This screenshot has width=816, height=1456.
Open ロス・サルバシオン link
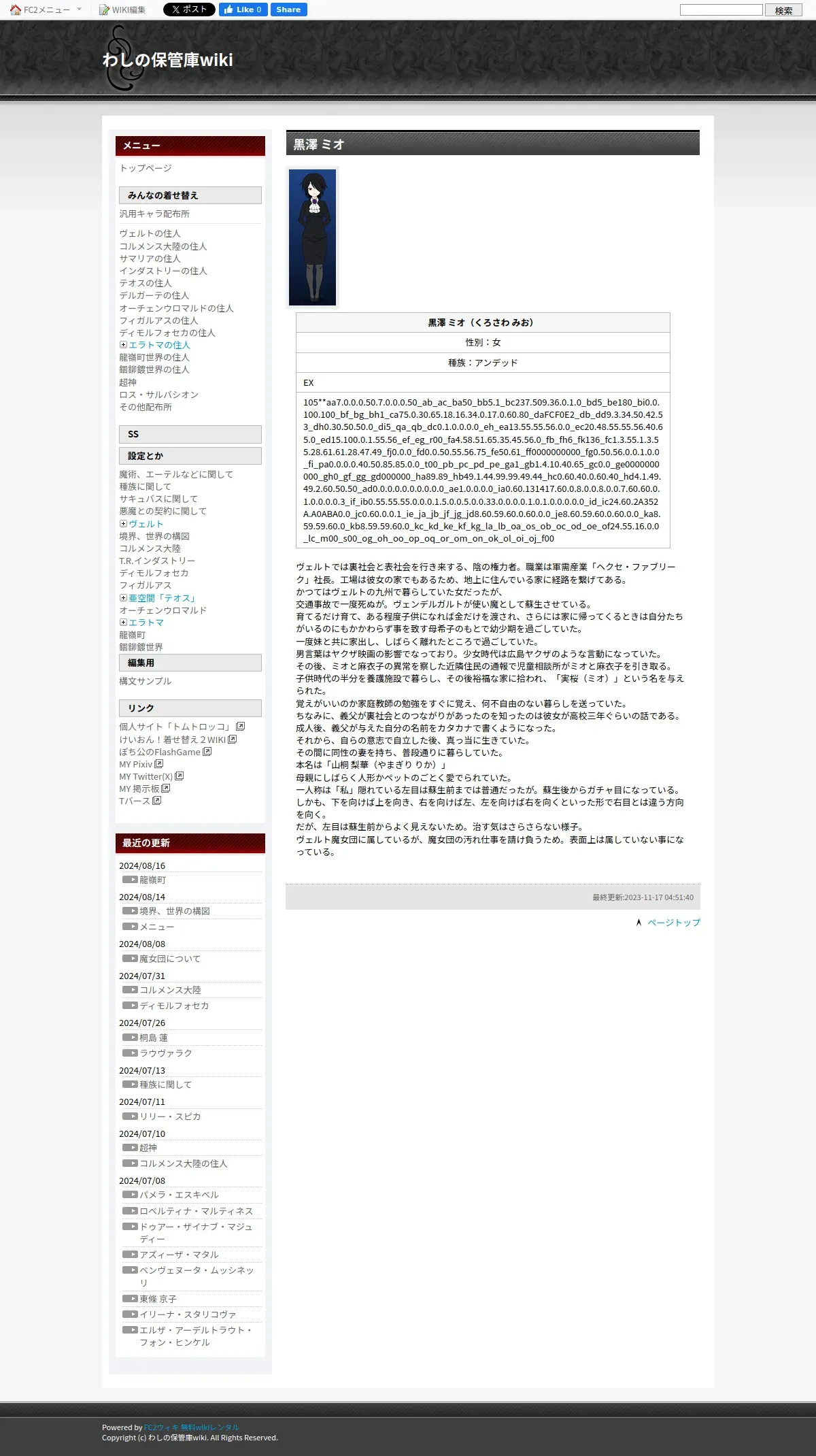point(158,395)
